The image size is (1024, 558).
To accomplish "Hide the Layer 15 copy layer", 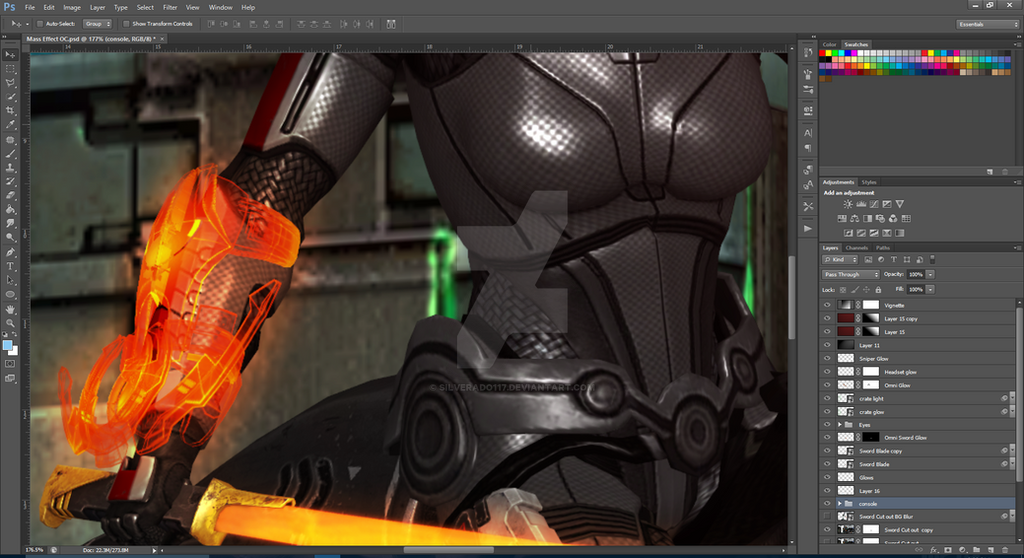I will 827,318.
